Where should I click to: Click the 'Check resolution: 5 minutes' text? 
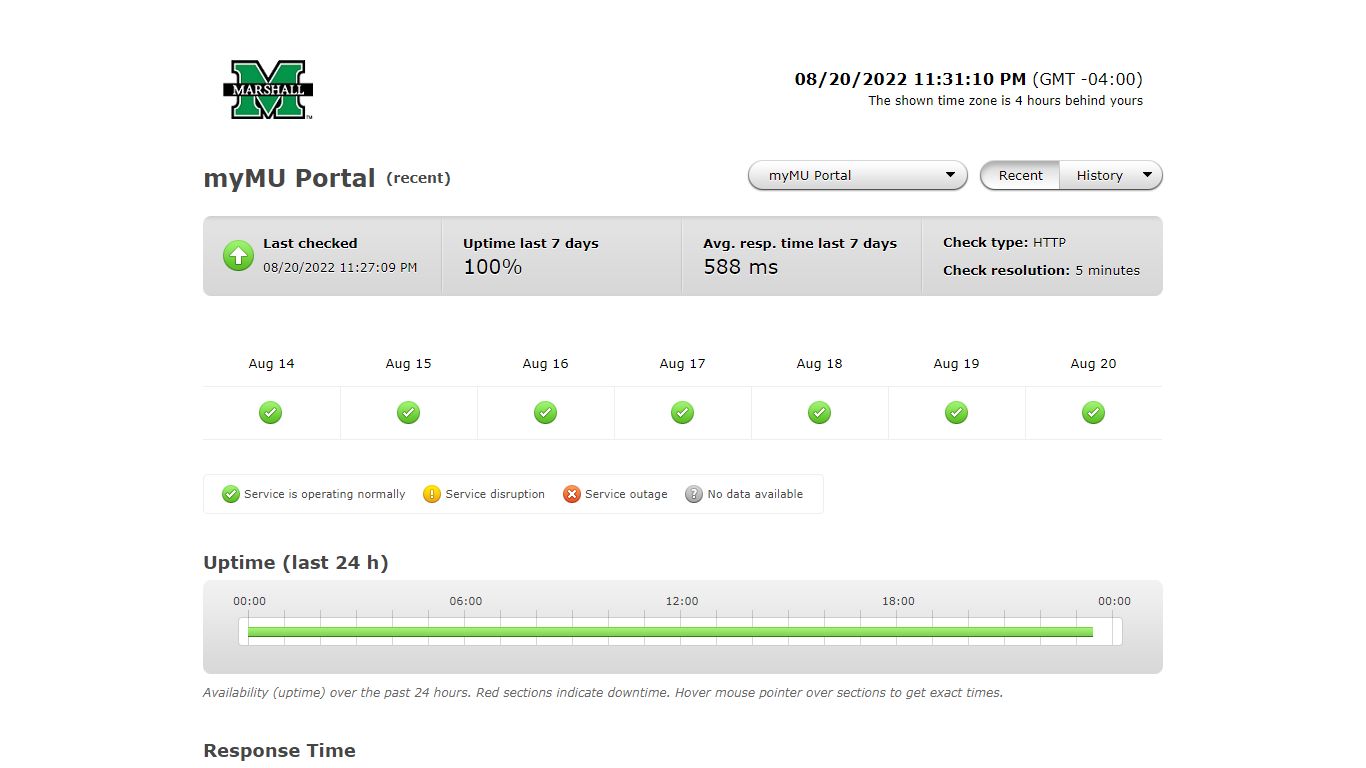point(1041,270)
